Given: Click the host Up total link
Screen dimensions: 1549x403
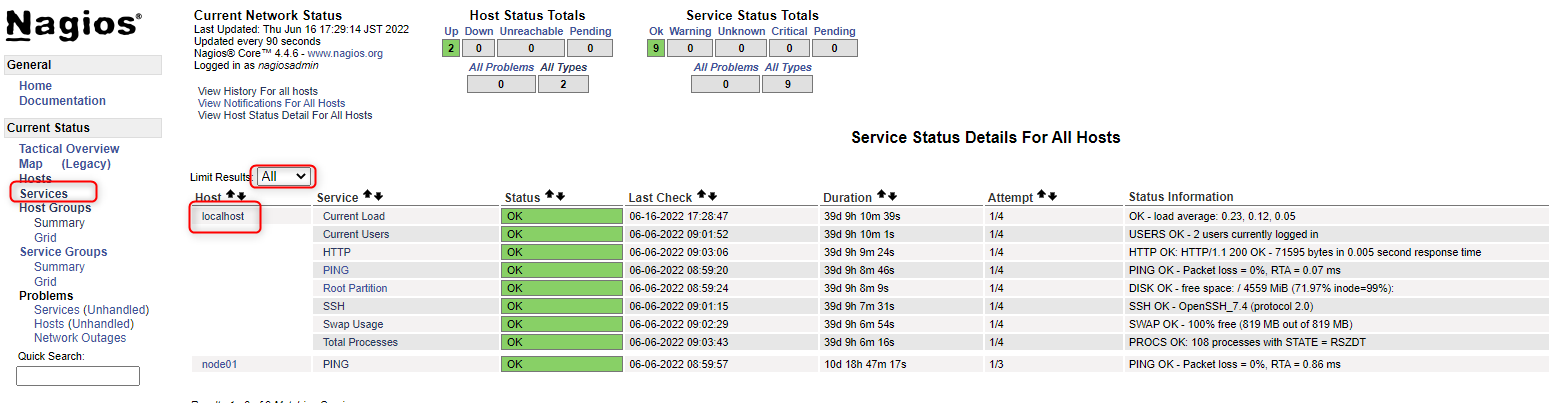Looking at the screenshot, I should coord(451,32).
